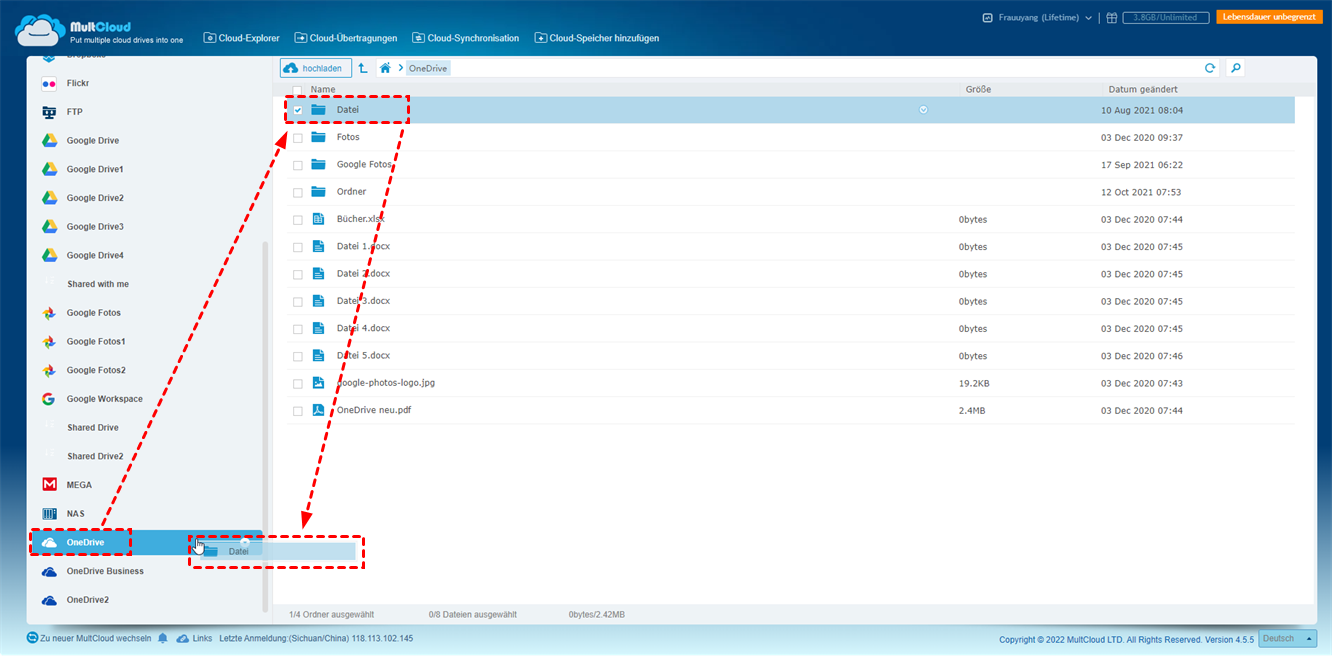The height and width of the screenshot is (656, 1332).
Task: Click the MultCloud logo
Action: (x=100, y=32)
